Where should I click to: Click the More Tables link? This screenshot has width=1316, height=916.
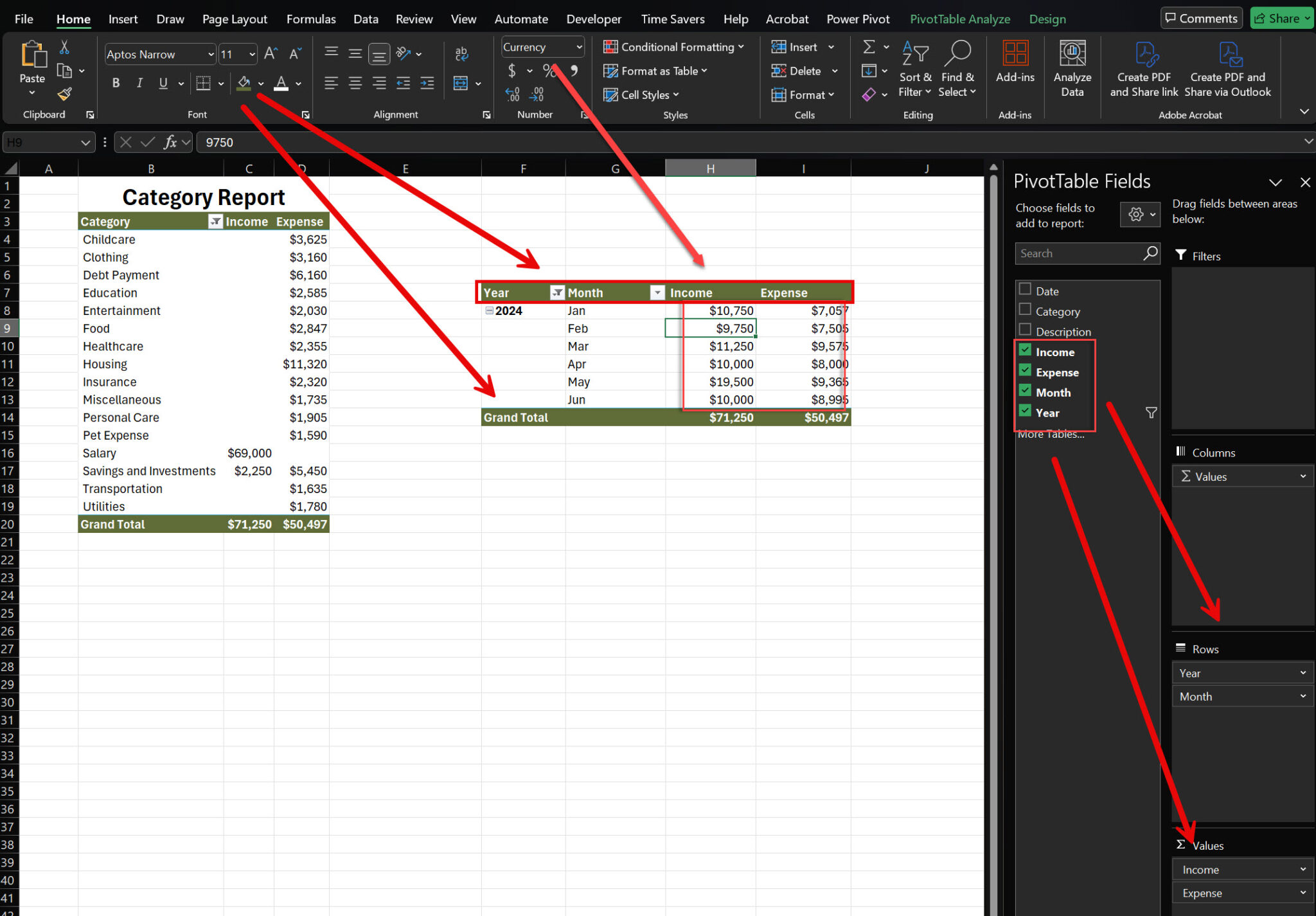coord(1051,434)
